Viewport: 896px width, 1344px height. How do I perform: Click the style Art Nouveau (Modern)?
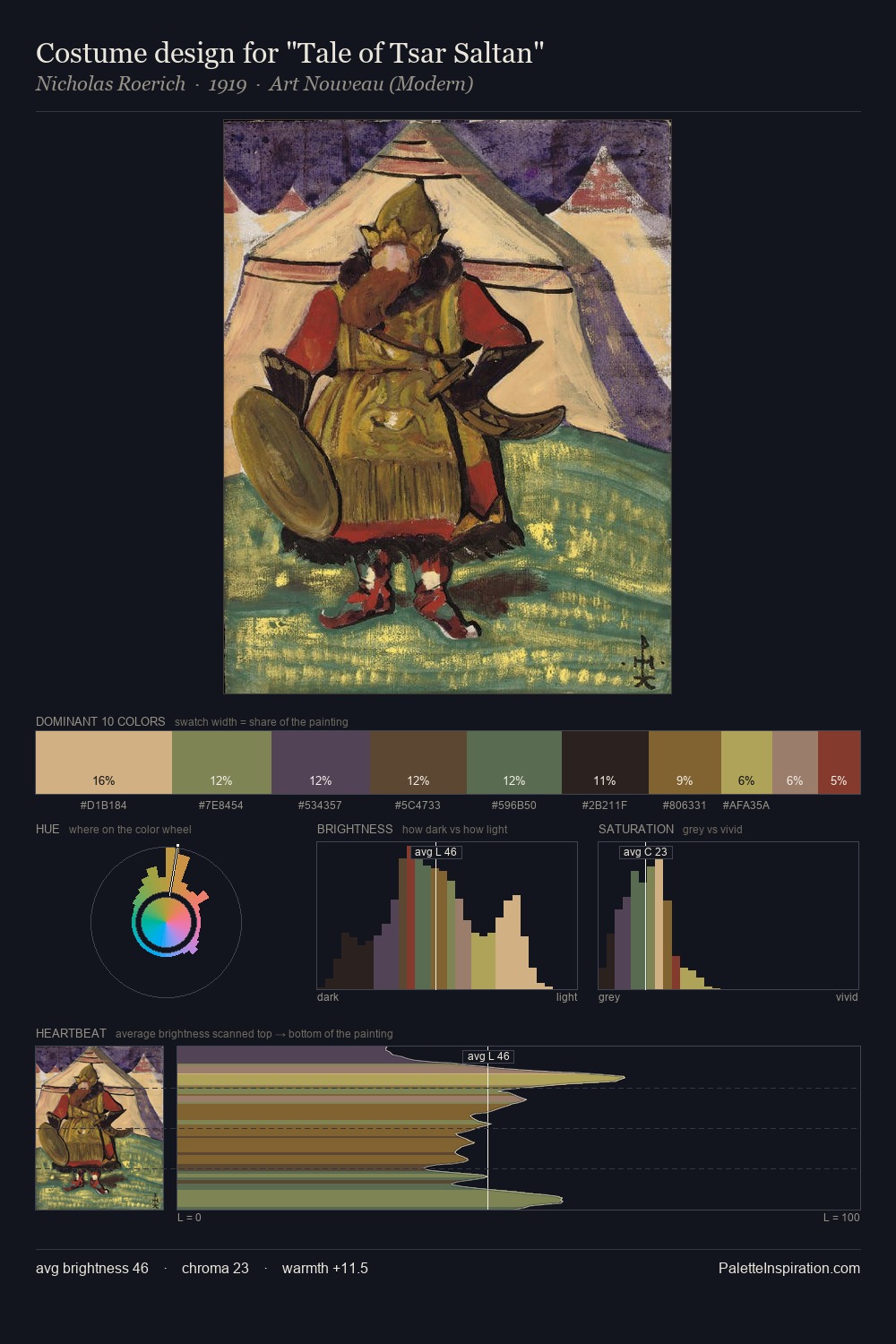click(x=371, y=84)
